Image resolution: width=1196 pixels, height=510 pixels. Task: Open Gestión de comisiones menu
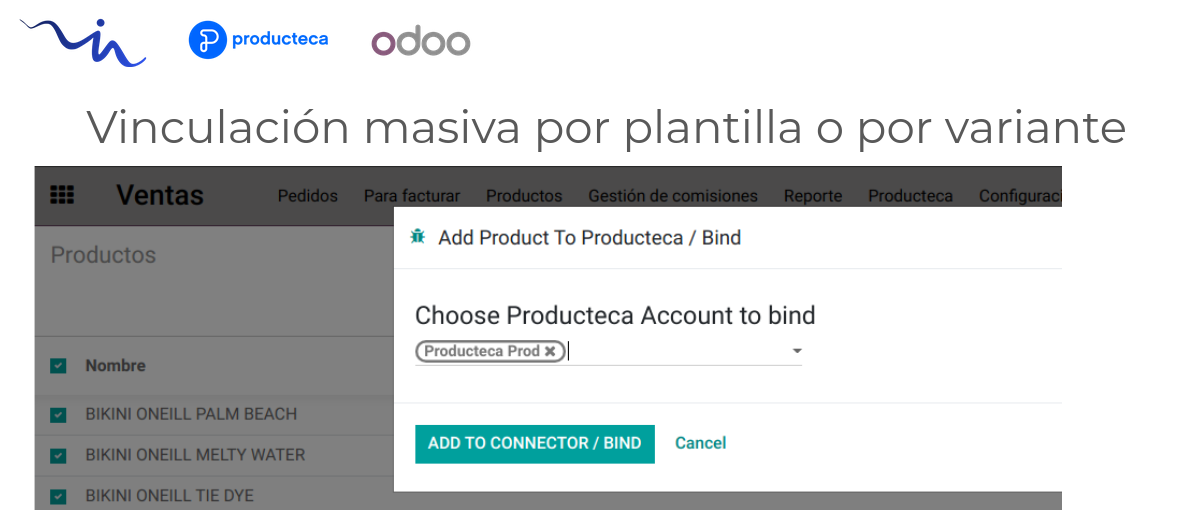tap(673, 196)
